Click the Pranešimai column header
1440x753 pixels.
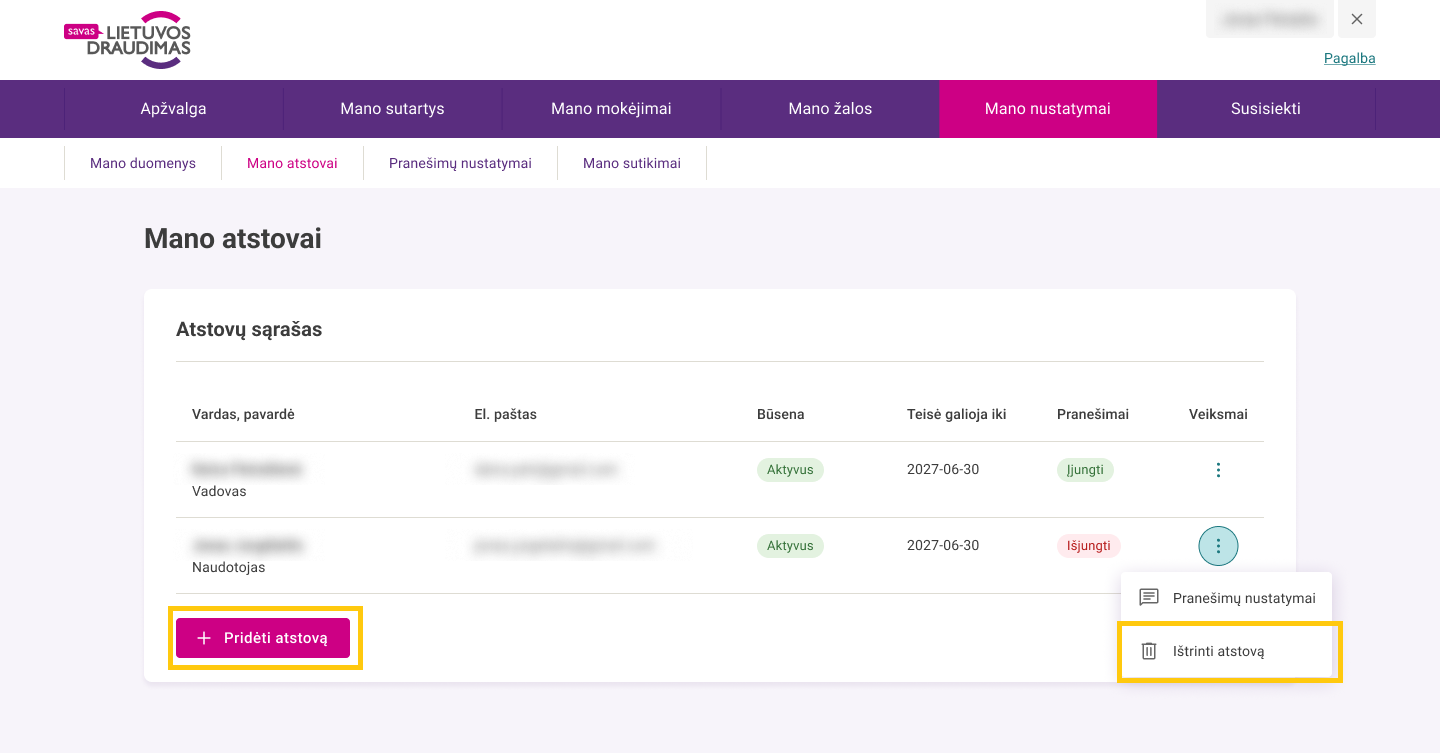click(x=1093, y=414)
